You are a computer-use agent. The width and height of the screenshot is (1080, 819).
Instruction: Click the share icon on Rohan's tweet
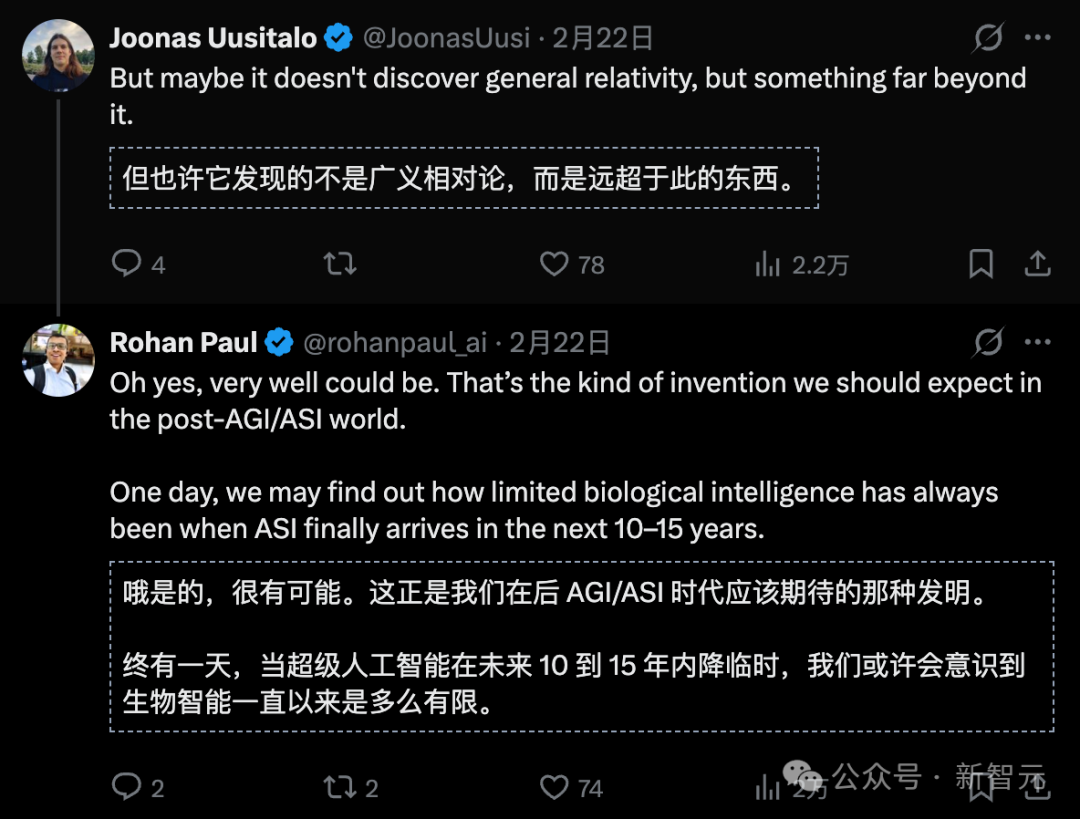pyautogui.click(x=1037, y=787)
